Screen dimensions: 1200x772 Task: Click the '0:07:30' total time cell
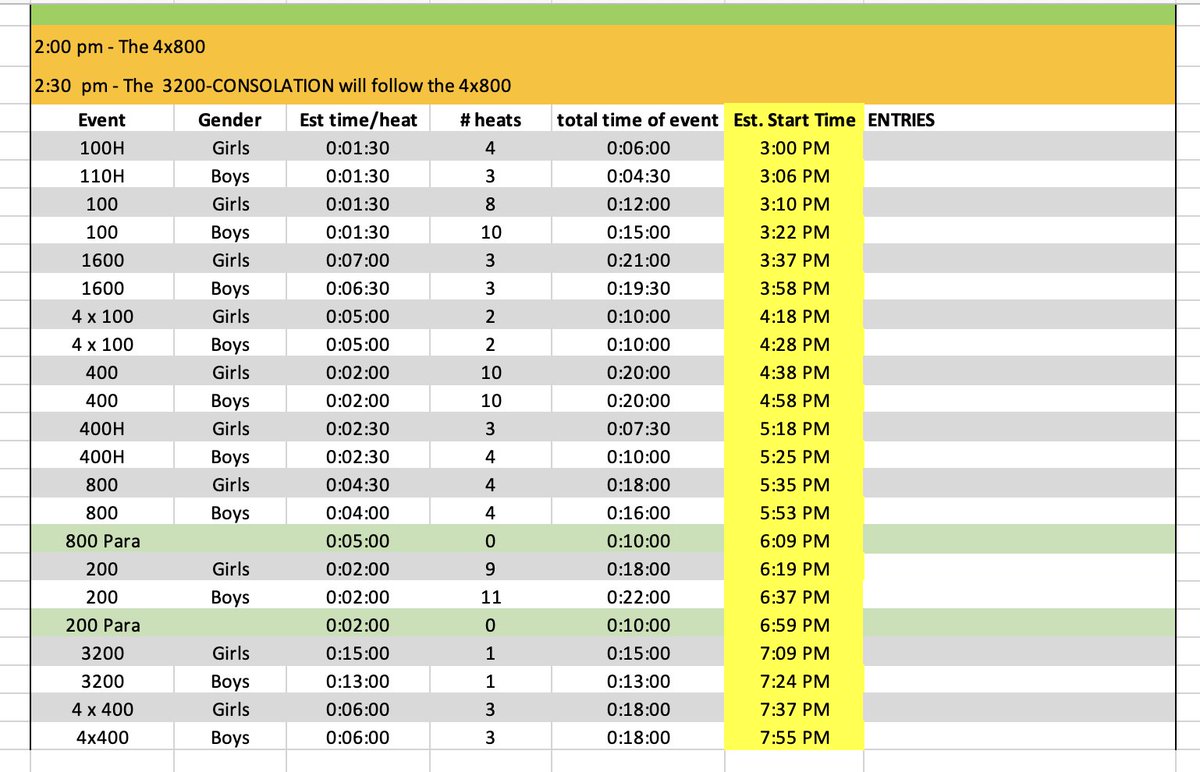click(638, 429)
